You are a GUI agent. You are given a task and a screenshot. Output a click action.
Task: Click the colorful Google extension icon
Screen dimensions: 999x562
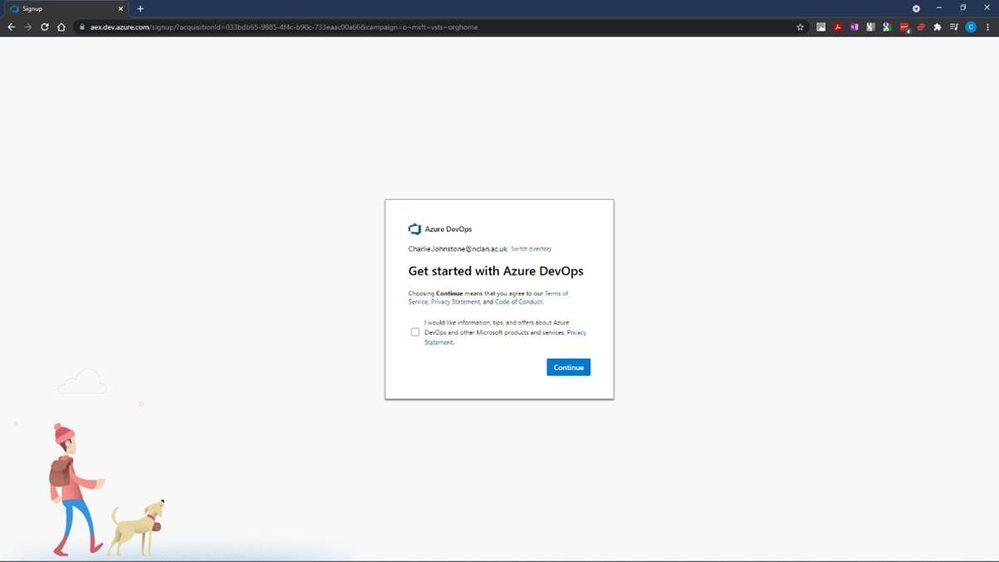point(887,27)
